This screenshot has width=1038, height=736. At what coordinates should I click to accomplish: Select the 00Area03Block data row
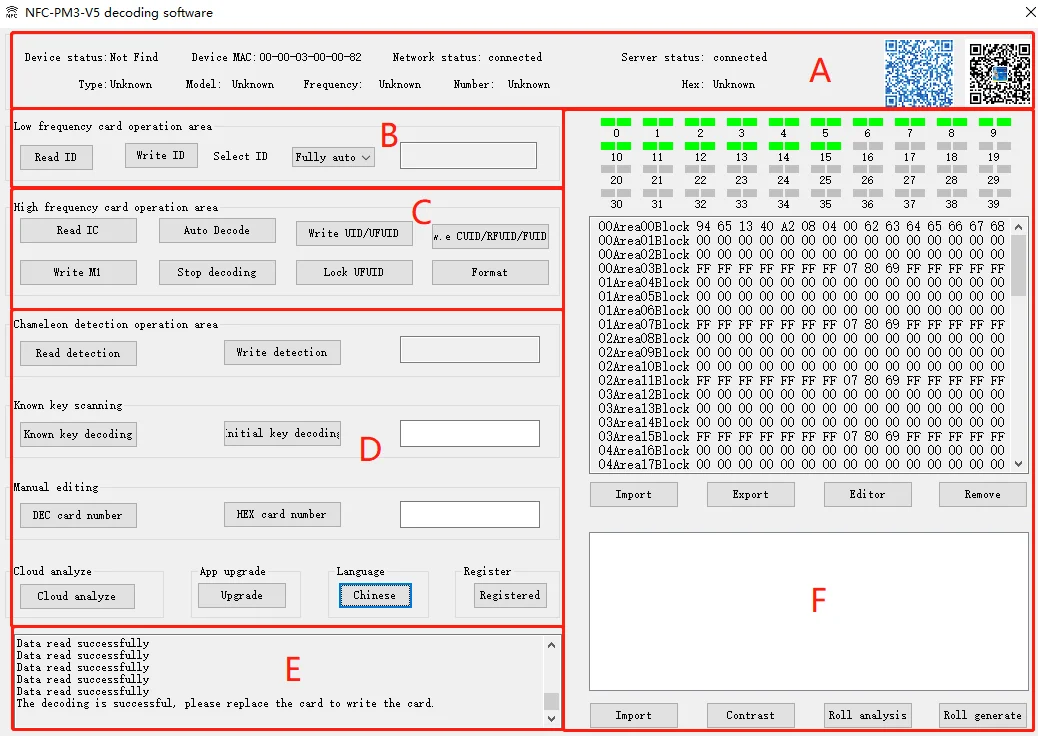point(801,269)
